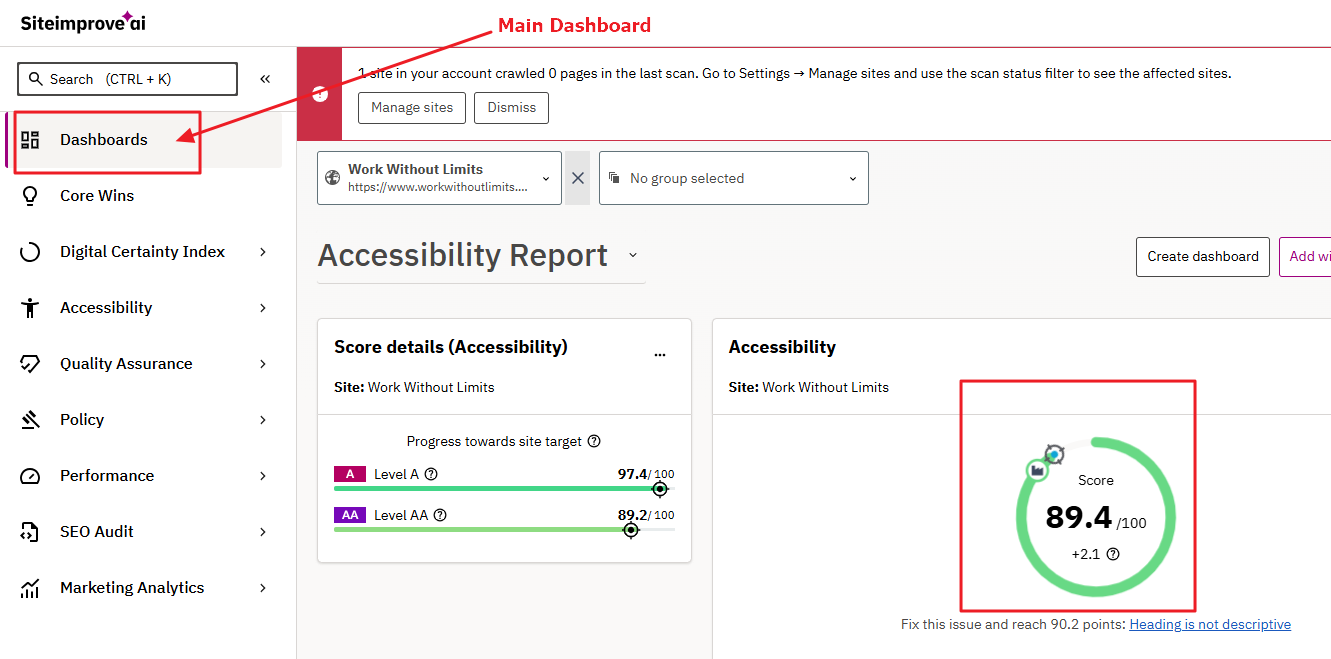
Task: Expand Accessibility submenu chevron
Action: [263, 308]
